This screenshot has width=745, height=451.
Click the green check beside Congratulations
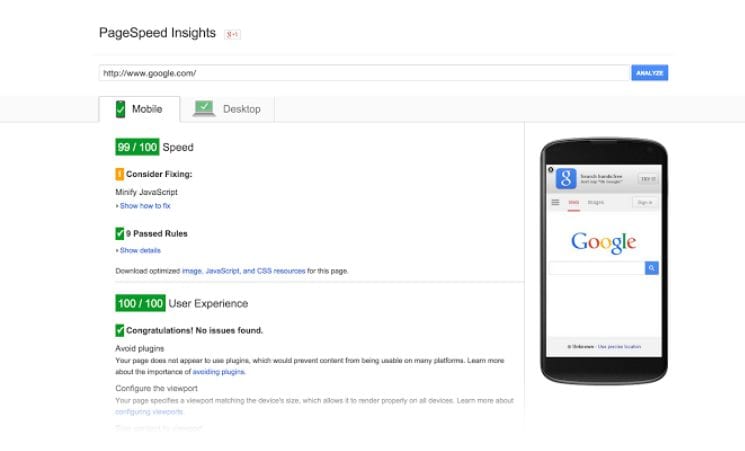[x=120, y=330]
